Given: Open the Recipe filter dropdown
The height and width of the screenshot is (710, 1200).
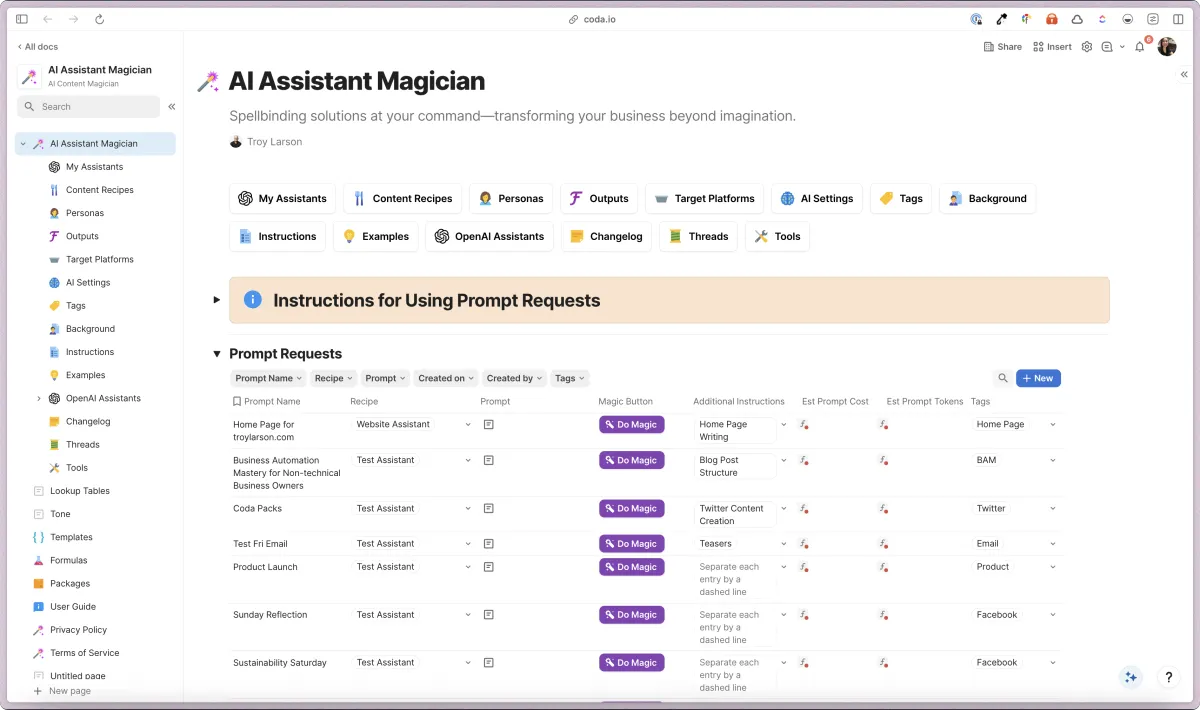Looking at the screenshot, I should tap(333, 378).
